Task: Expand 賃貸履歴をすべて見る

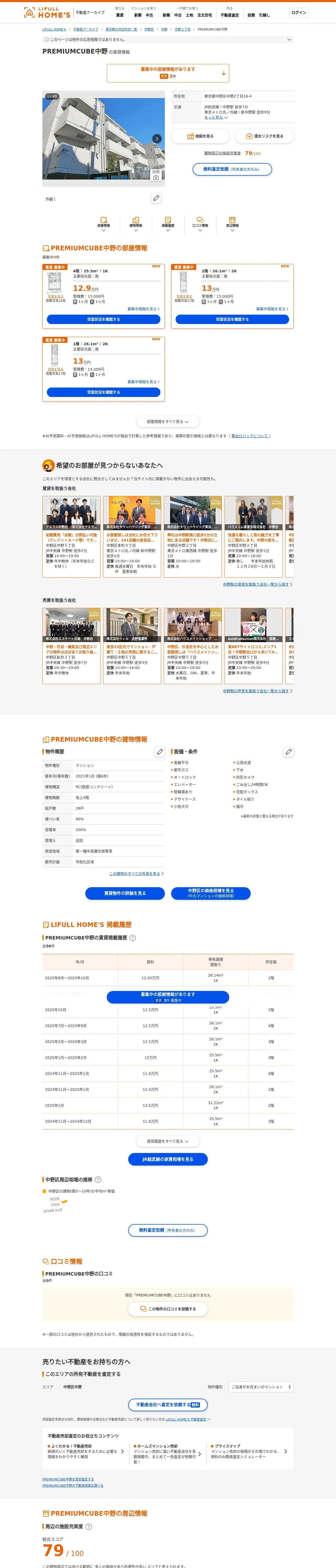Action: (168, 1141)
